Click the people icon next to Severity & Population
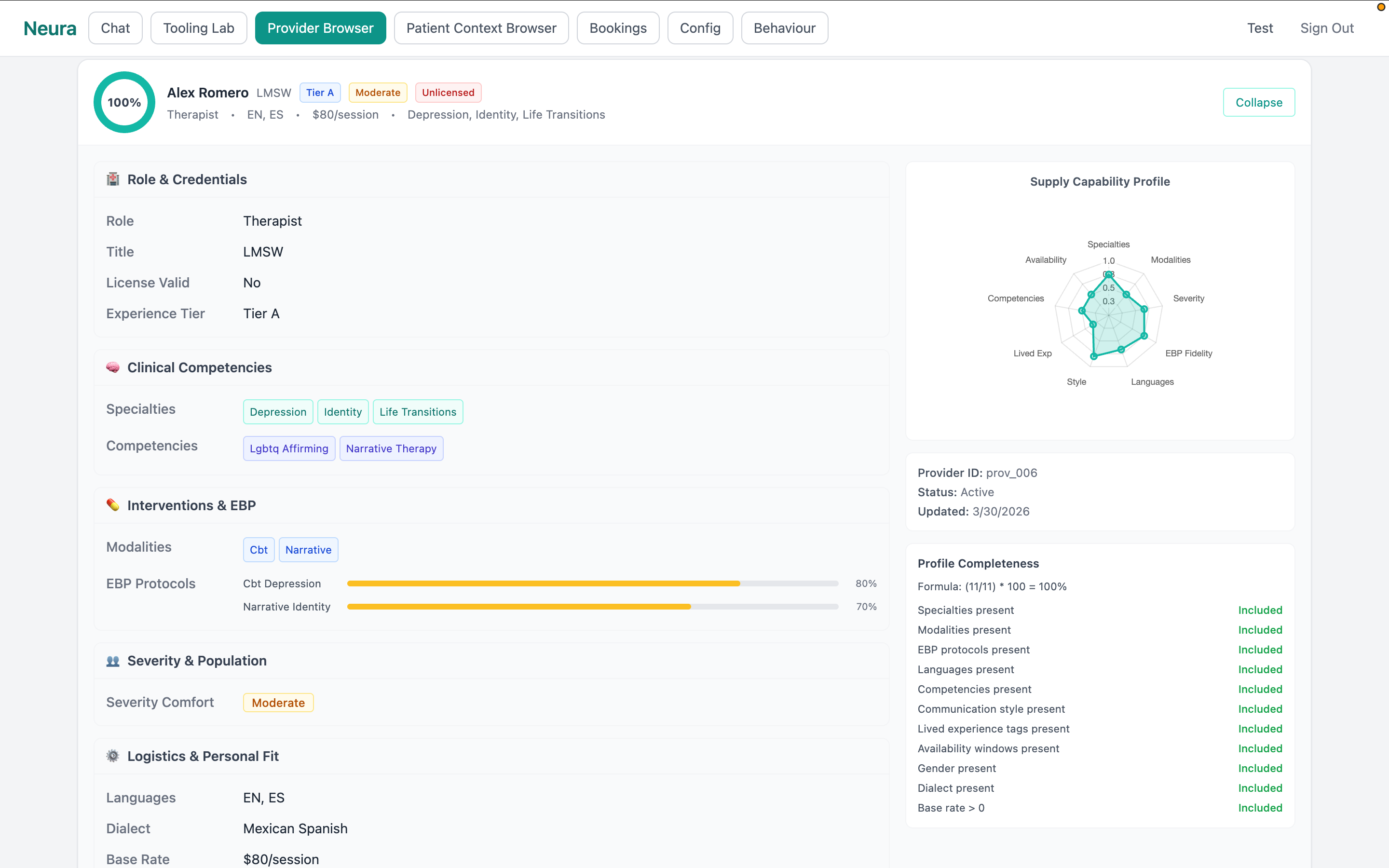Viewport: 1389px width, 868px height. coord(113,661)
